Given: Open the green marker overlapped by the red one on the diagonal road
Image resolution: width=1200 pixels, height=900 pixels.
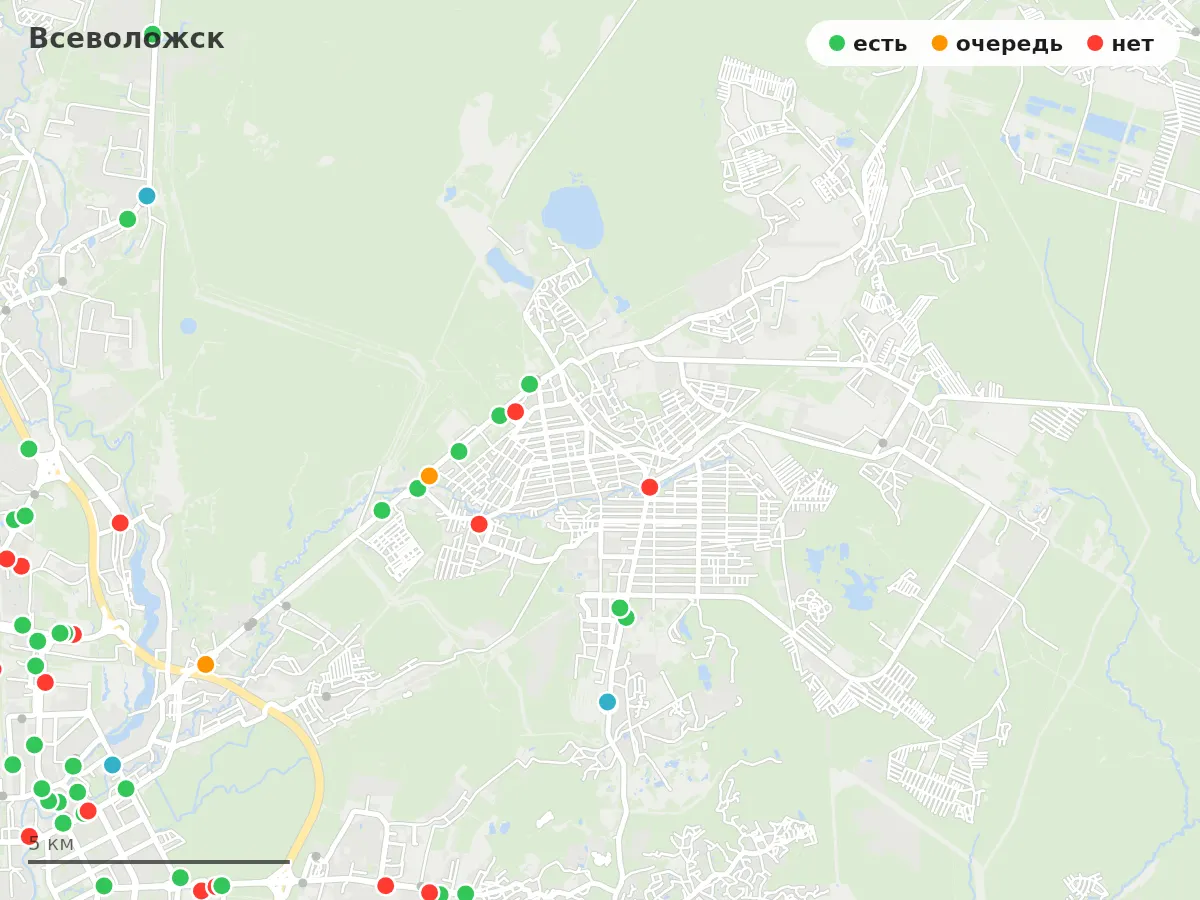Looking at the screenshot, I should point(499,416).
